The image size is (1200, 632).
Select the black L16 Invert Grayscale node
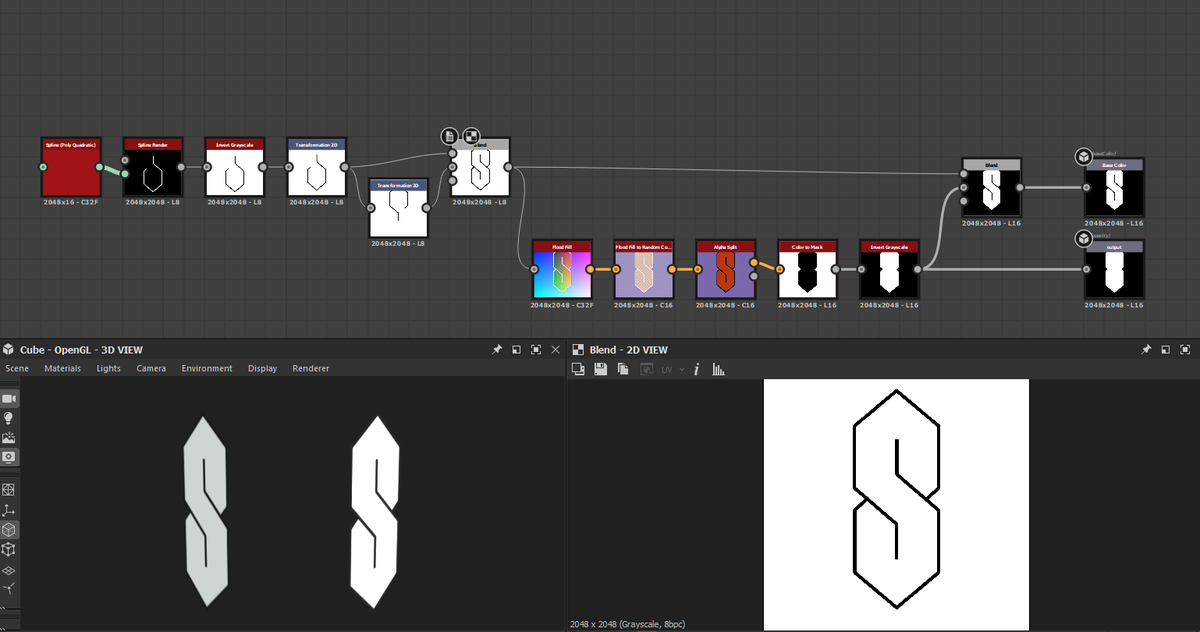pos(890,269)
